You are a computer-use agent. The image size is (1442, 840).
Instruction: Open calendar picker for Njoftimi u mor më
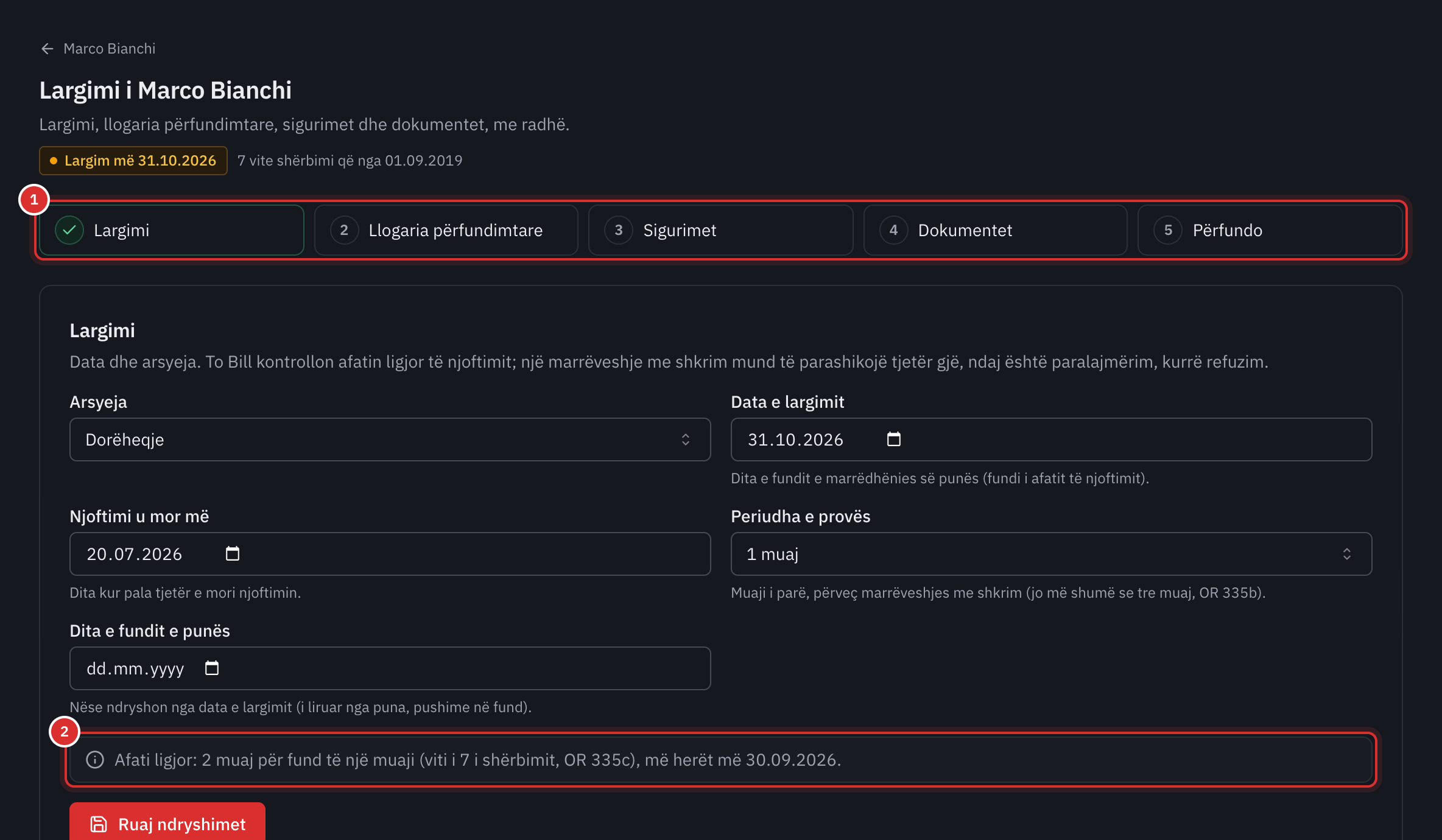[232, 554]
